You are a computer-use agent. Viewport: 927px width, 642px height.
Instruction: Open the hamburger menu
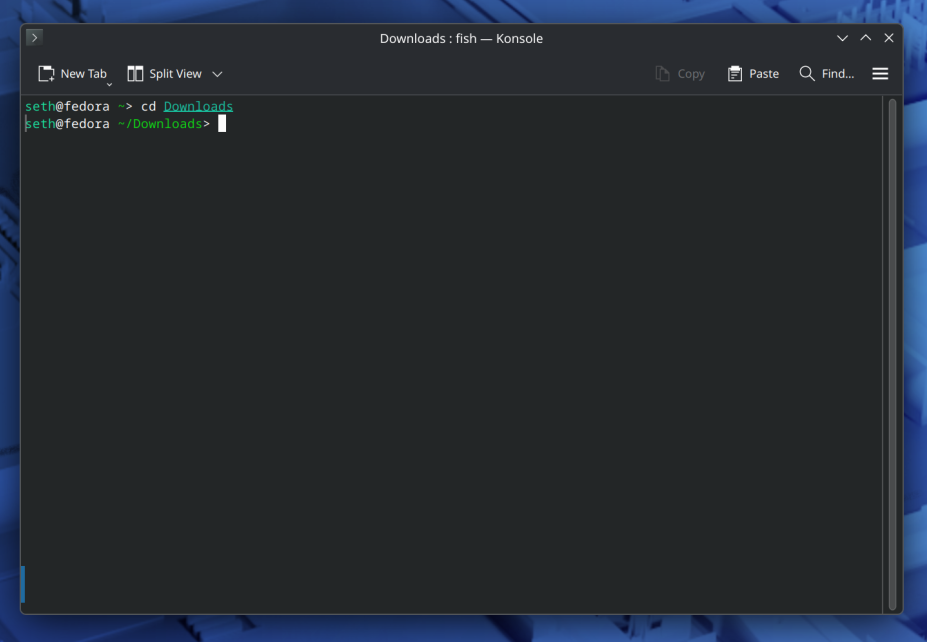pyautogui.click(x=880, y=74)
